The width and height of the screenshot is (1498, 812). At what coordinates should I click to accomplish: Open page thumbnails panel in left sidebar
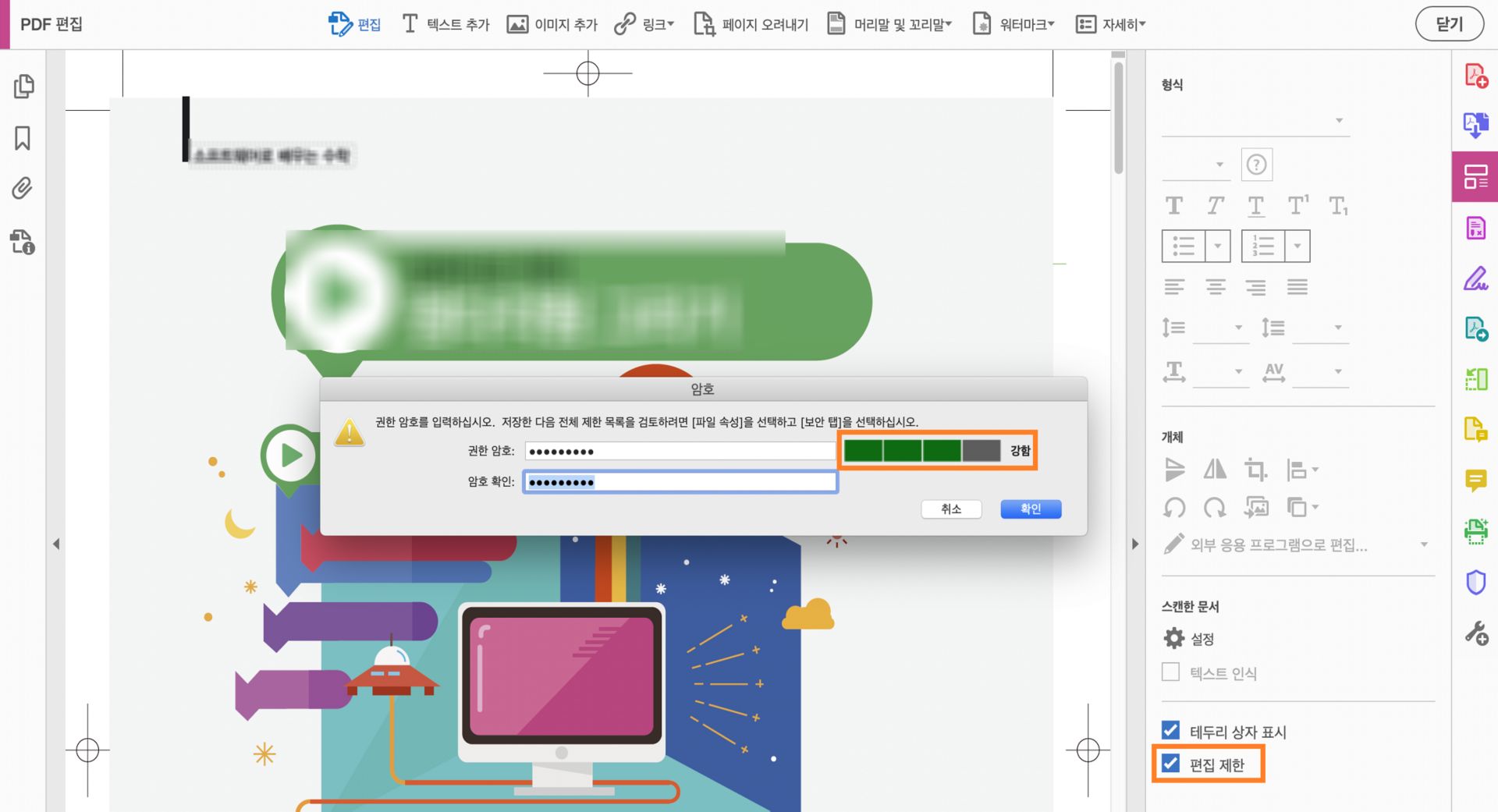coord(23,86)
